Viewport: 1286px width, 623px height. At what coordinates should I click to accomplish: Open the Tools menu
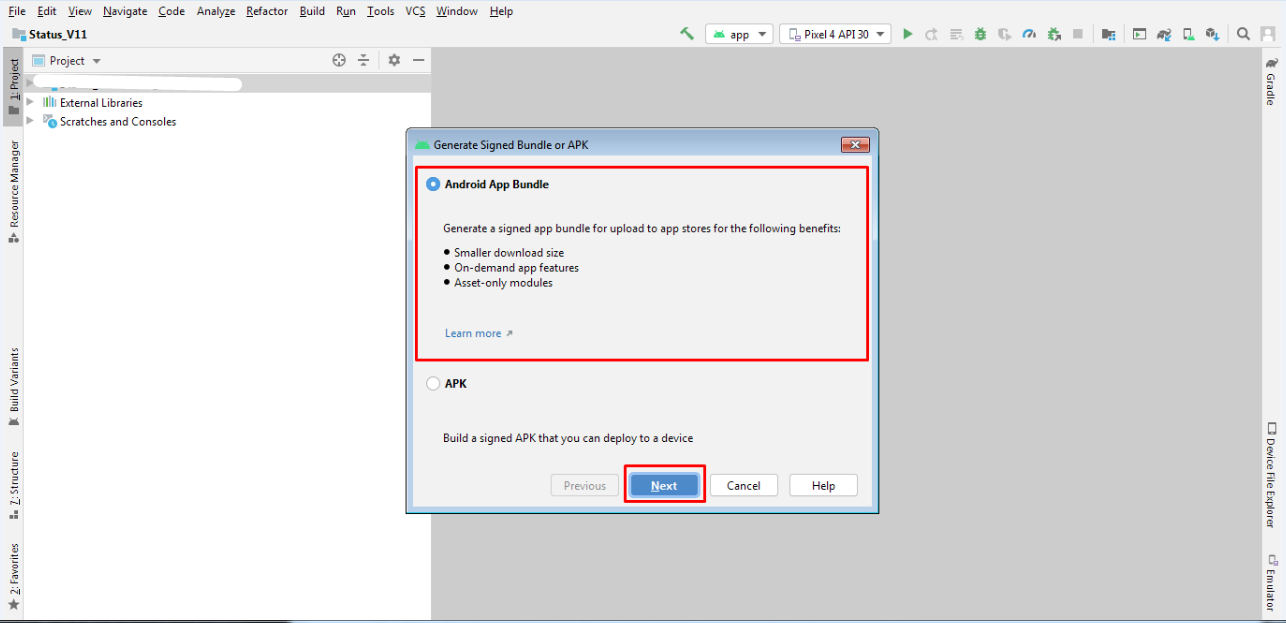click(381, 11)
